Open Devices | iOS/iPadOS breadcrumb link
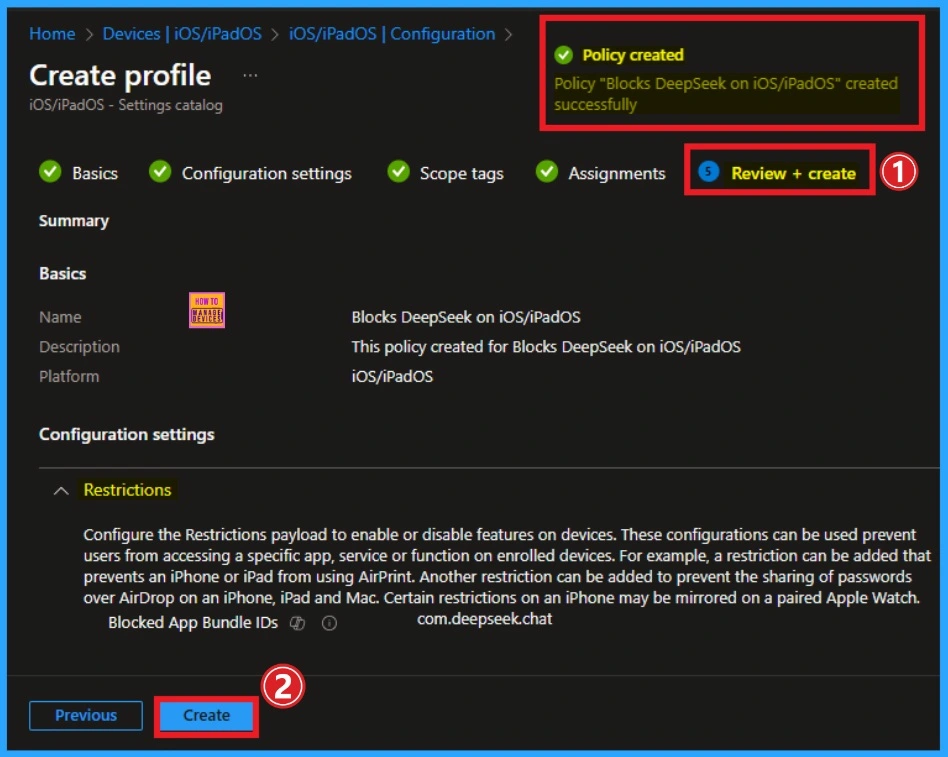The height and width of the screenshot is (757, 948). click(182, 34)
